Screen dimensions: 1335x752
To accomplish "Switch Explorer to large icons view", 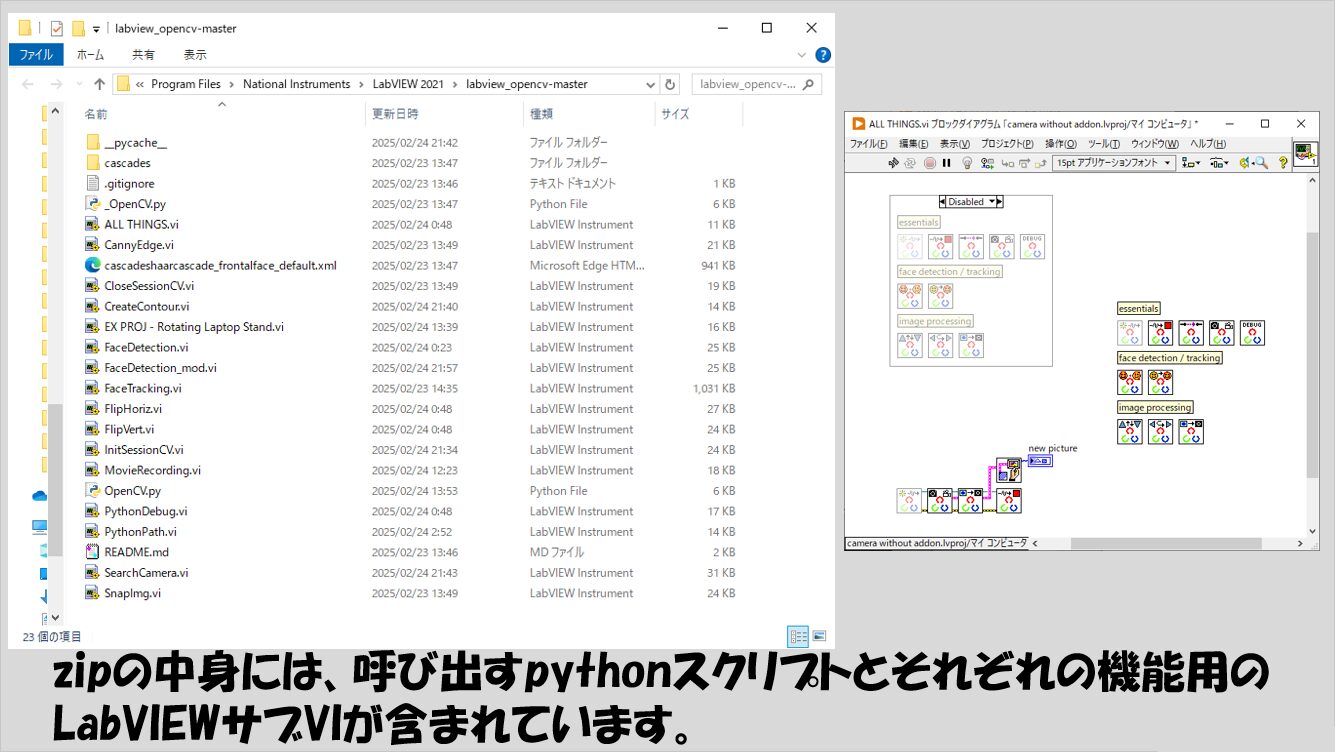I will coord(819,636).
